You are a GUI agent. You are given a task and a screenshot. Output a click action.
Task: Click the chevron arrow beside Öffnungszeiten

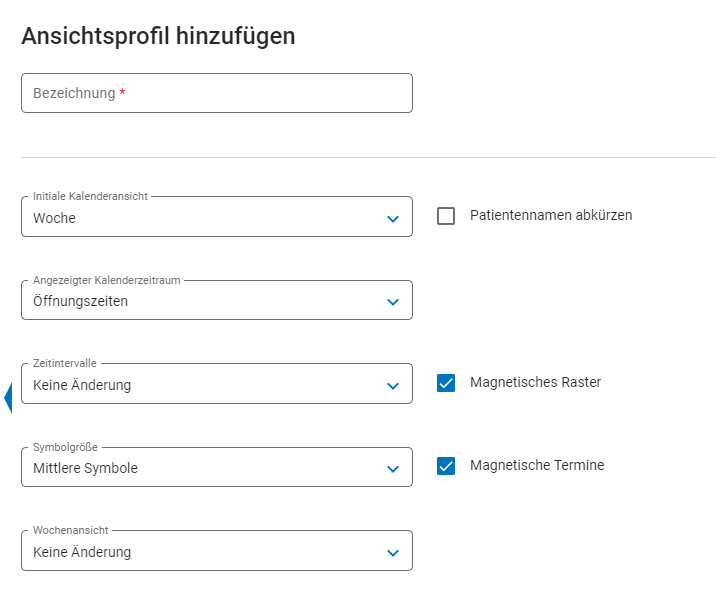(x=393, y=302)
